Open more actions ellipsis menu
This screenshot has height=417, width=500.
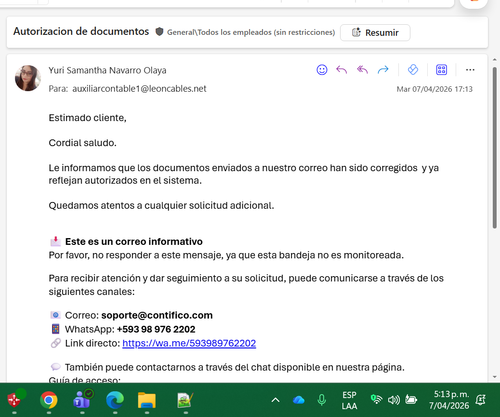click(470, 70)
